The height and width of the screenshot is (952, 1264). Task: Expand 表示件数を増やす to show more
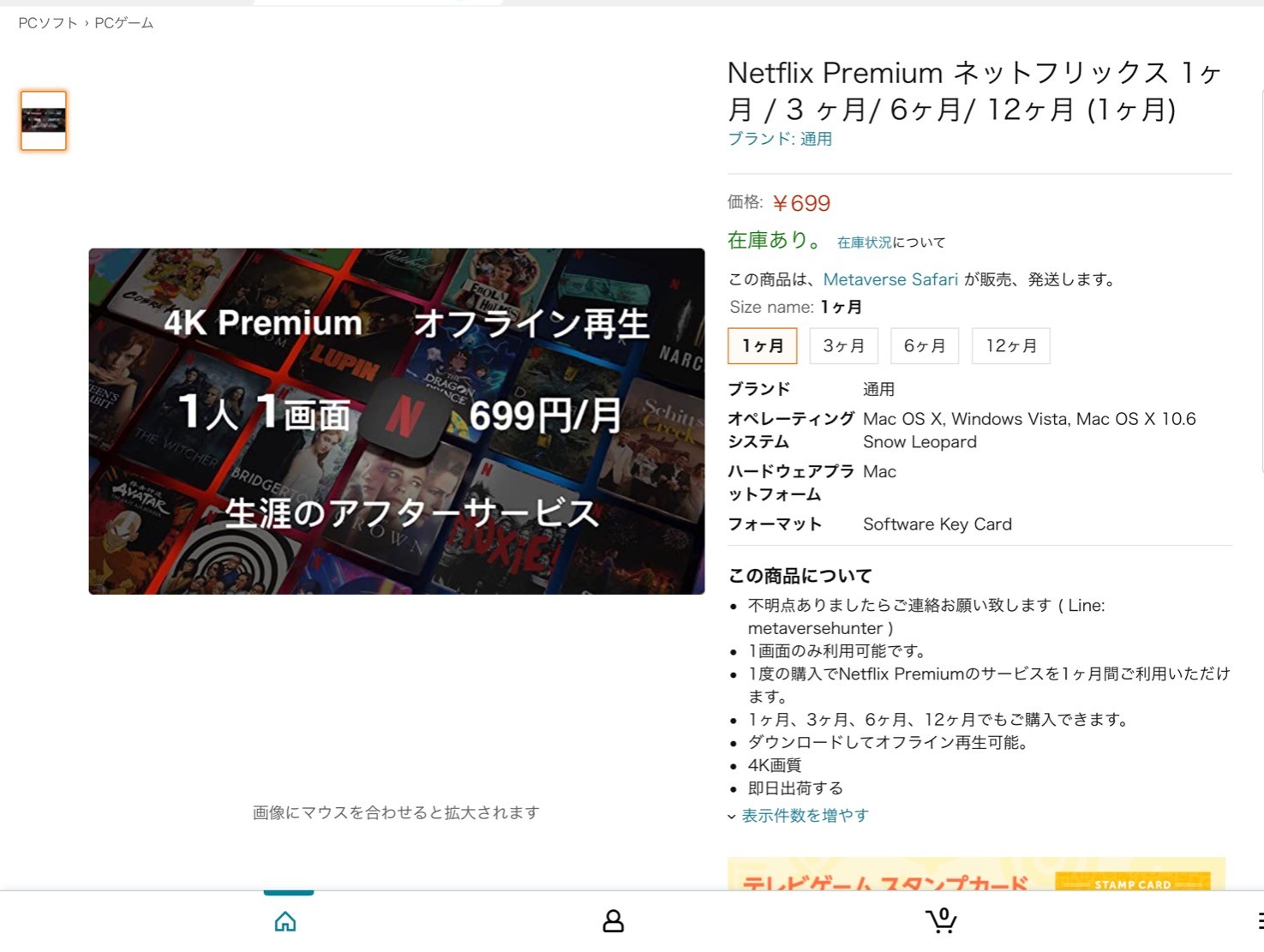coord(805,816)
